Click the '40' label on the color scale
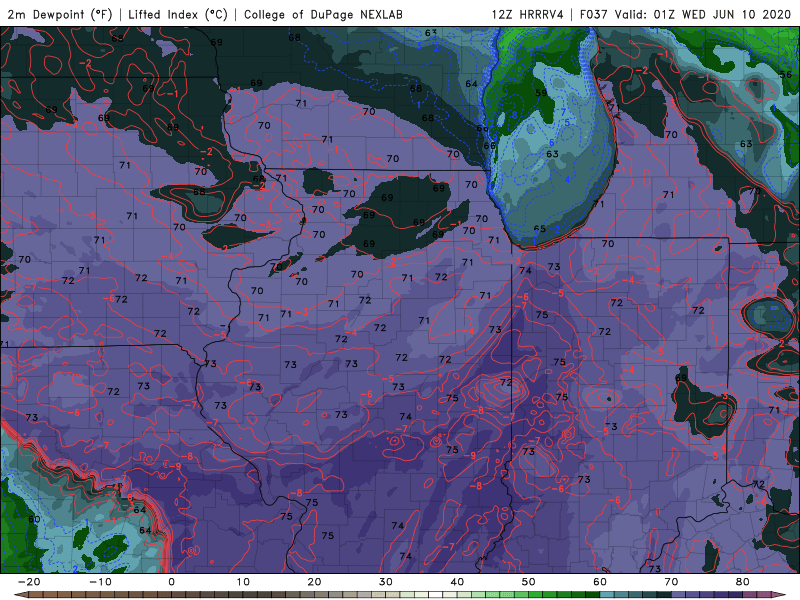Viewport: 800px width, 600px height. coord(457,582)
